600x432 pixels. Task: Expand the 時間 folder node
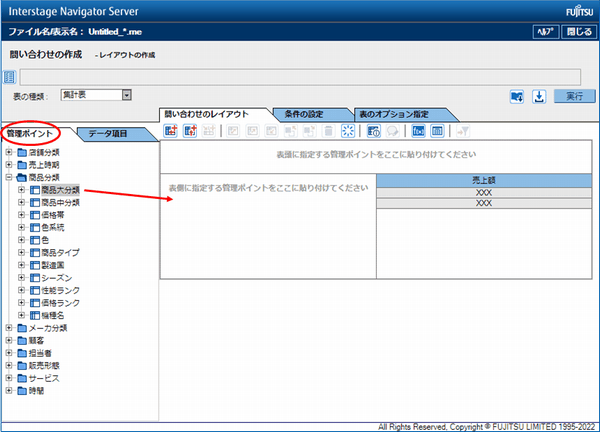tap(9, 391)
